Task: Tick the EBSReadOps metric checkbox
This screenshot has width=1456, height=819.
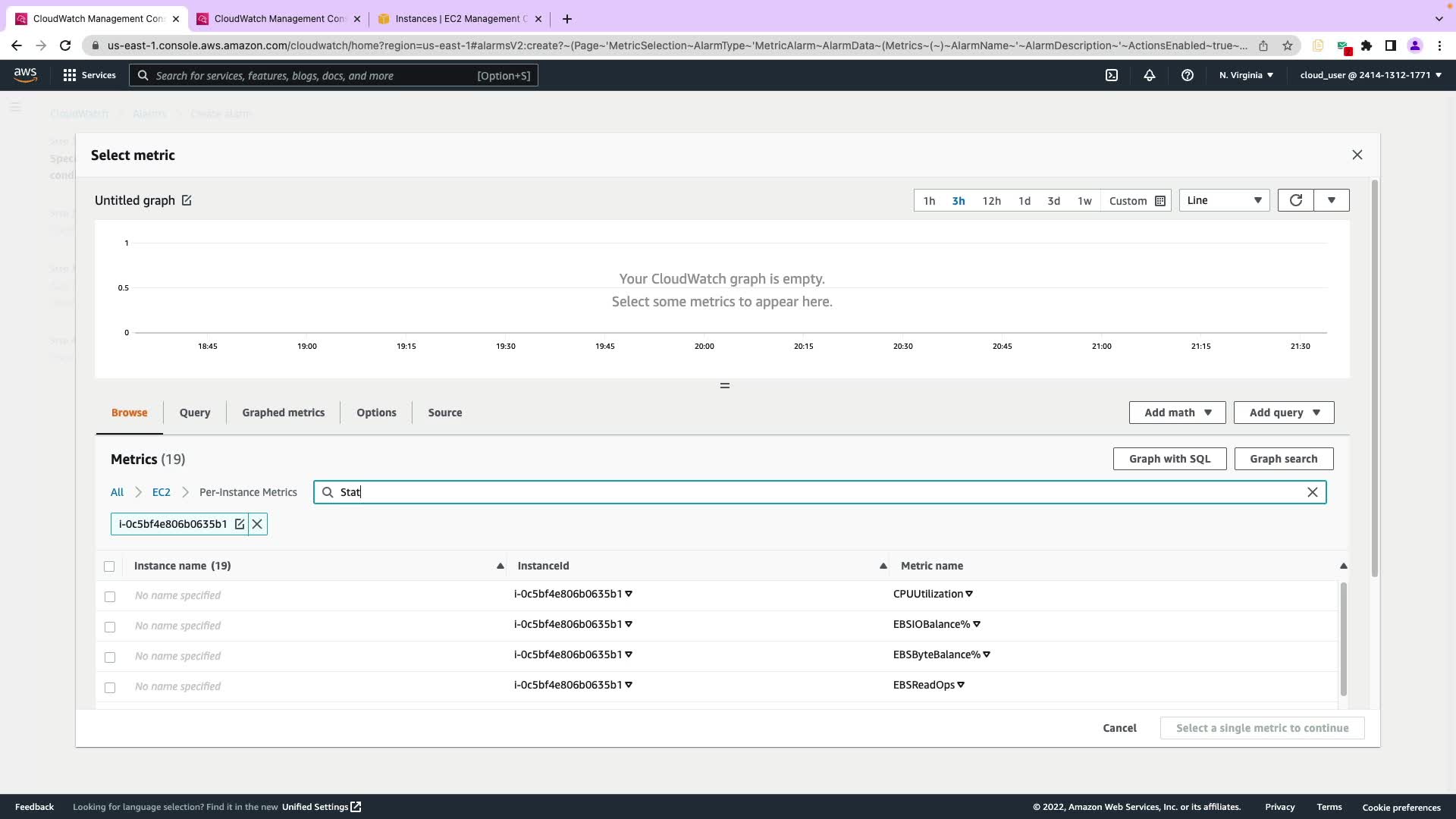Action: tap(110, 688)
